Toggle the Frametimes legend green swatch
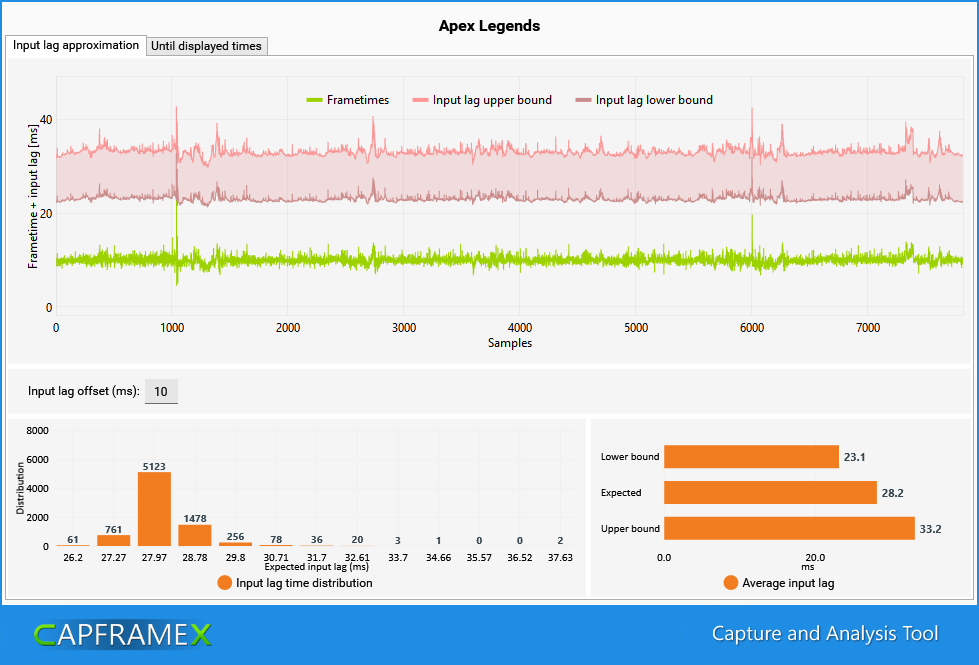This screenshot has width=979, height=665. pos(314,100)
